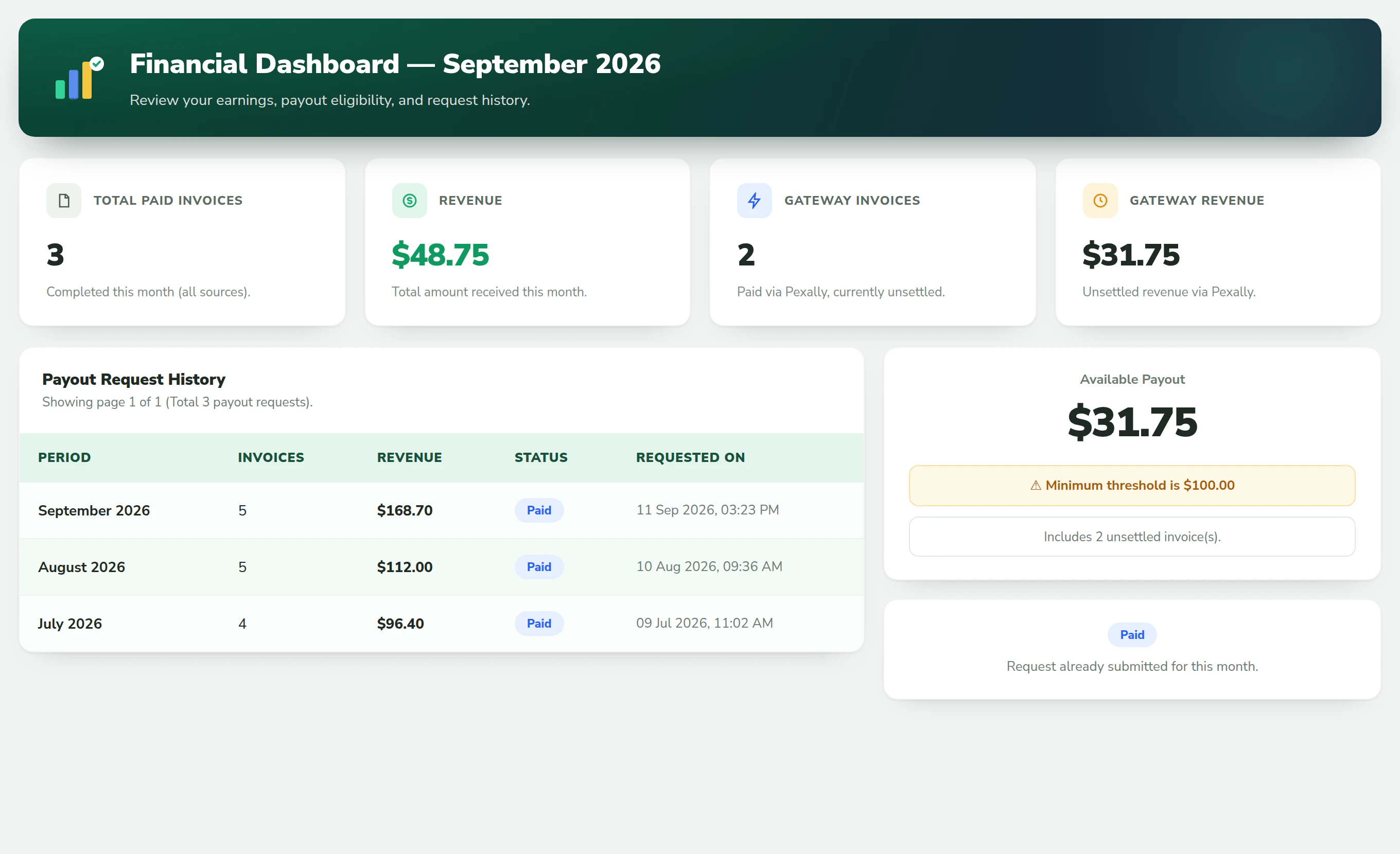The width and height of the screenshot is (1400, 854).
Task: Click the Available Payout label
Action: (1132, 379)
